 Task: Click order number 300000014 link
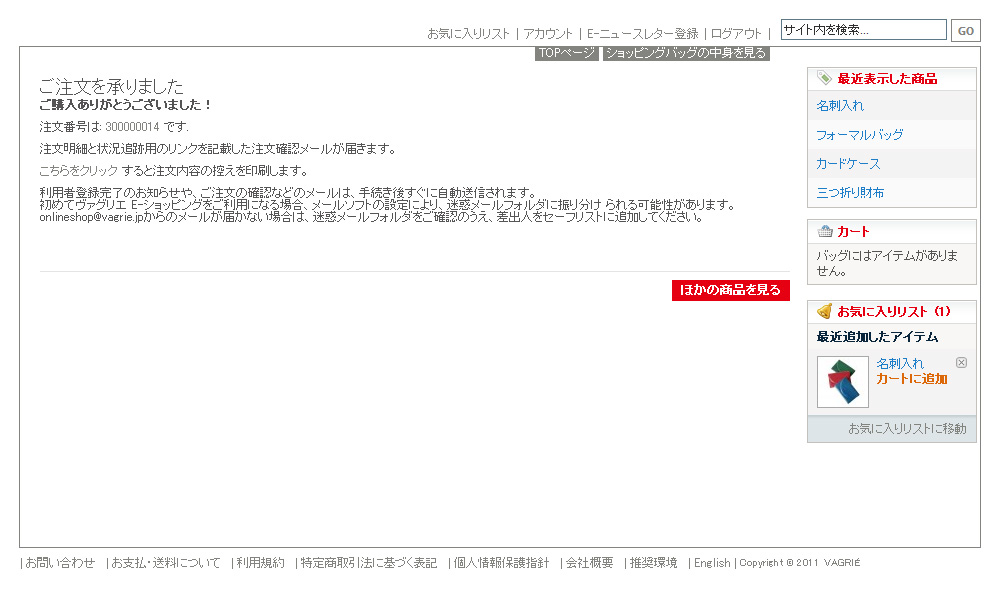coord(132,127)
